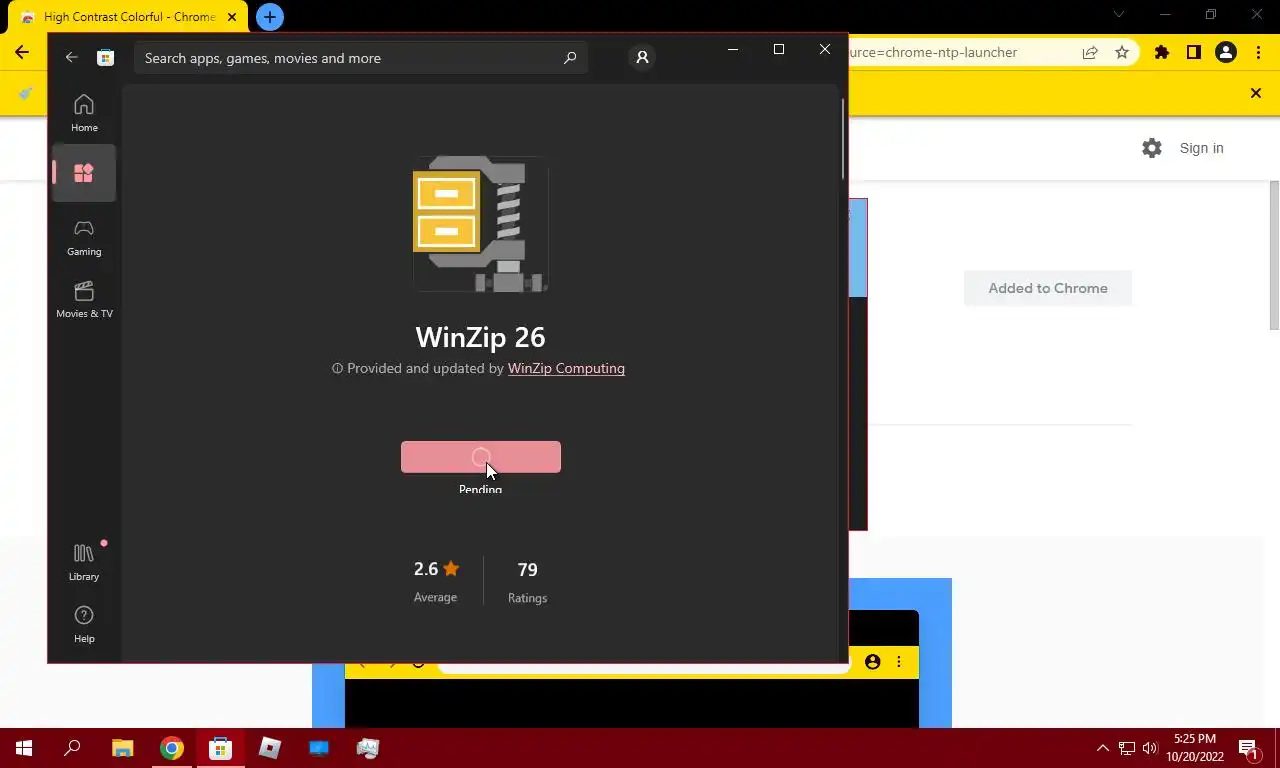Click the pending install button

click(x=481, y=457)
